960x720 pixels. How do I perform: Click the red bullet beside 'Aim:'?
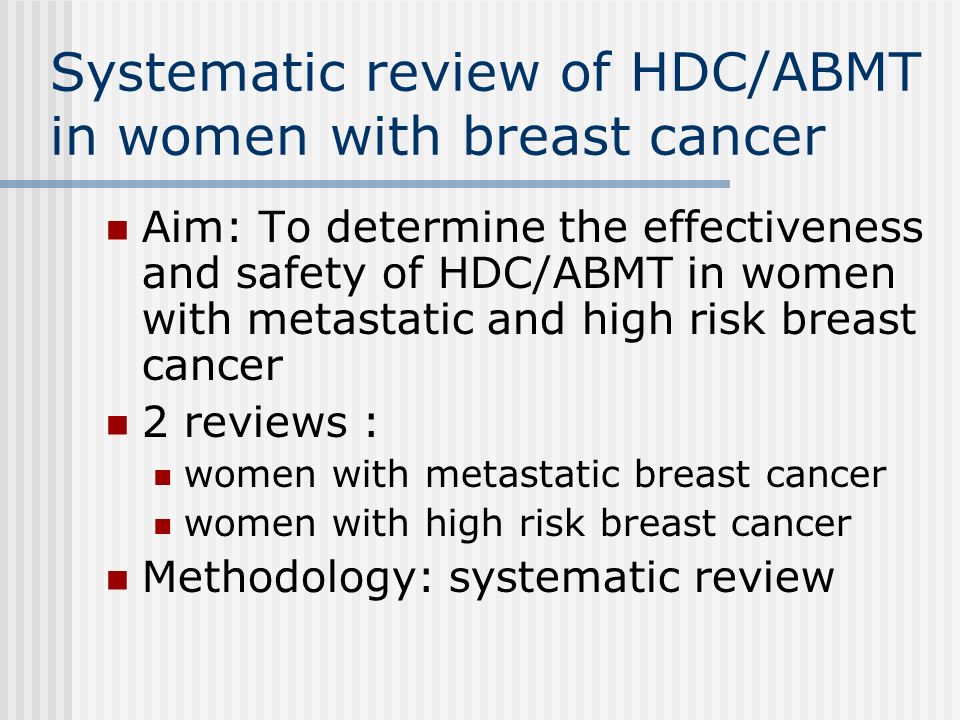[x=118, y=230]
